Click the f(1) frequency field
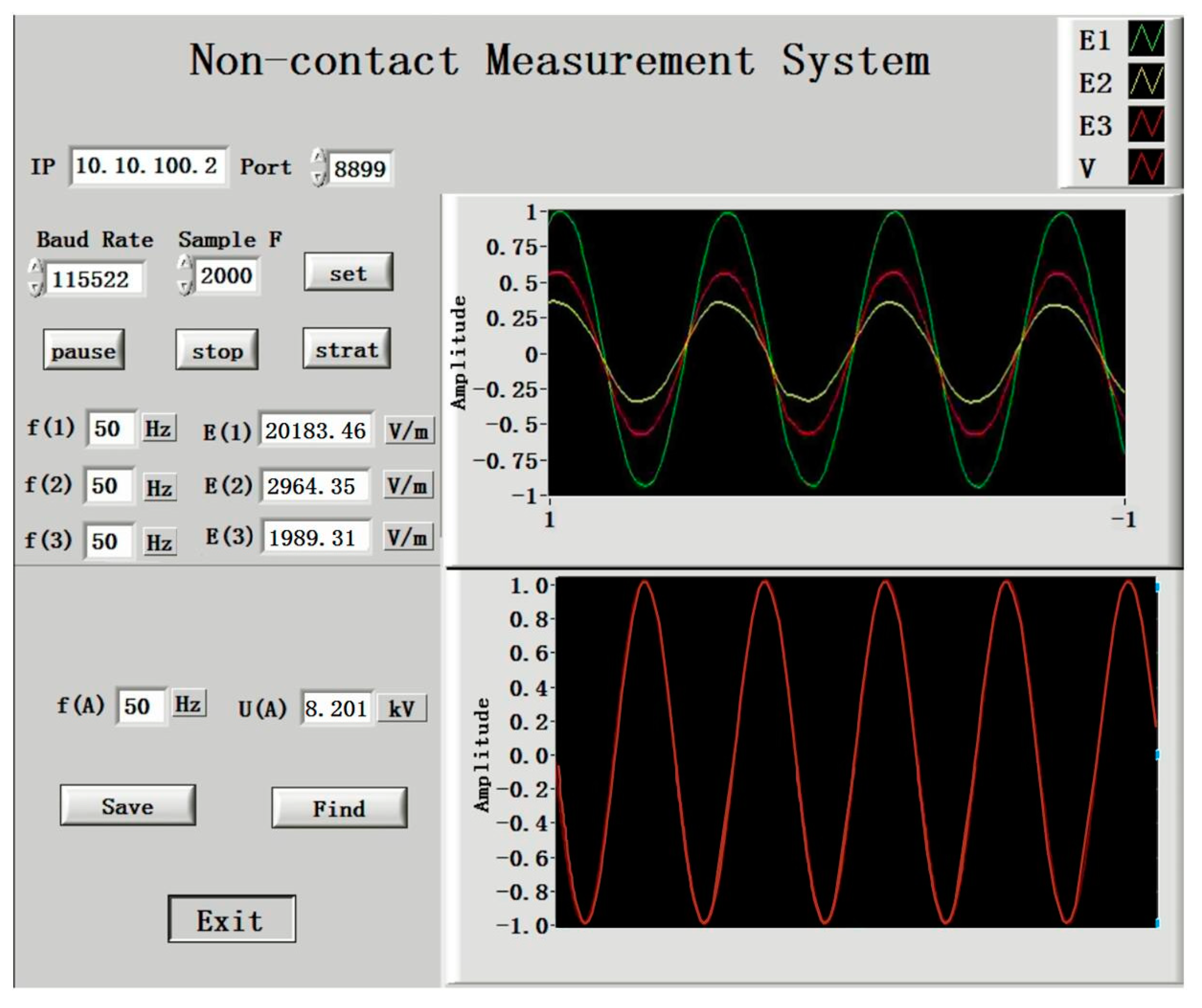Viewport: 1202px width, 1008px height. (111, 428)
